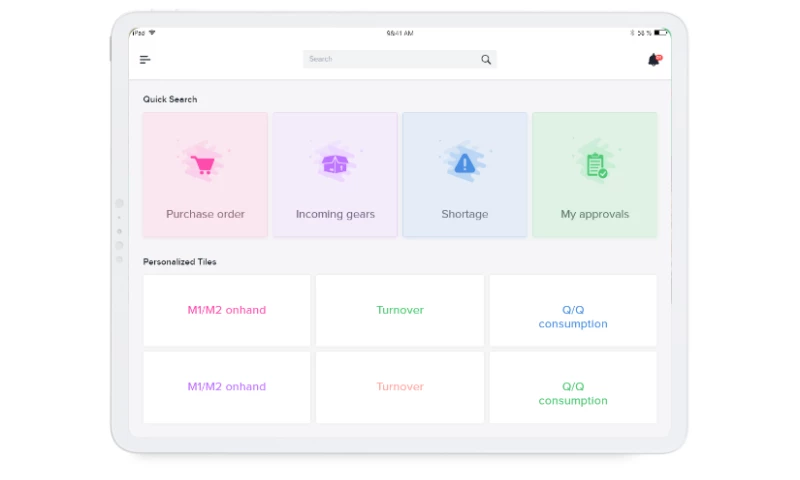Open the blue Q/Q consumption tile
800x480 pixels.
573,317
